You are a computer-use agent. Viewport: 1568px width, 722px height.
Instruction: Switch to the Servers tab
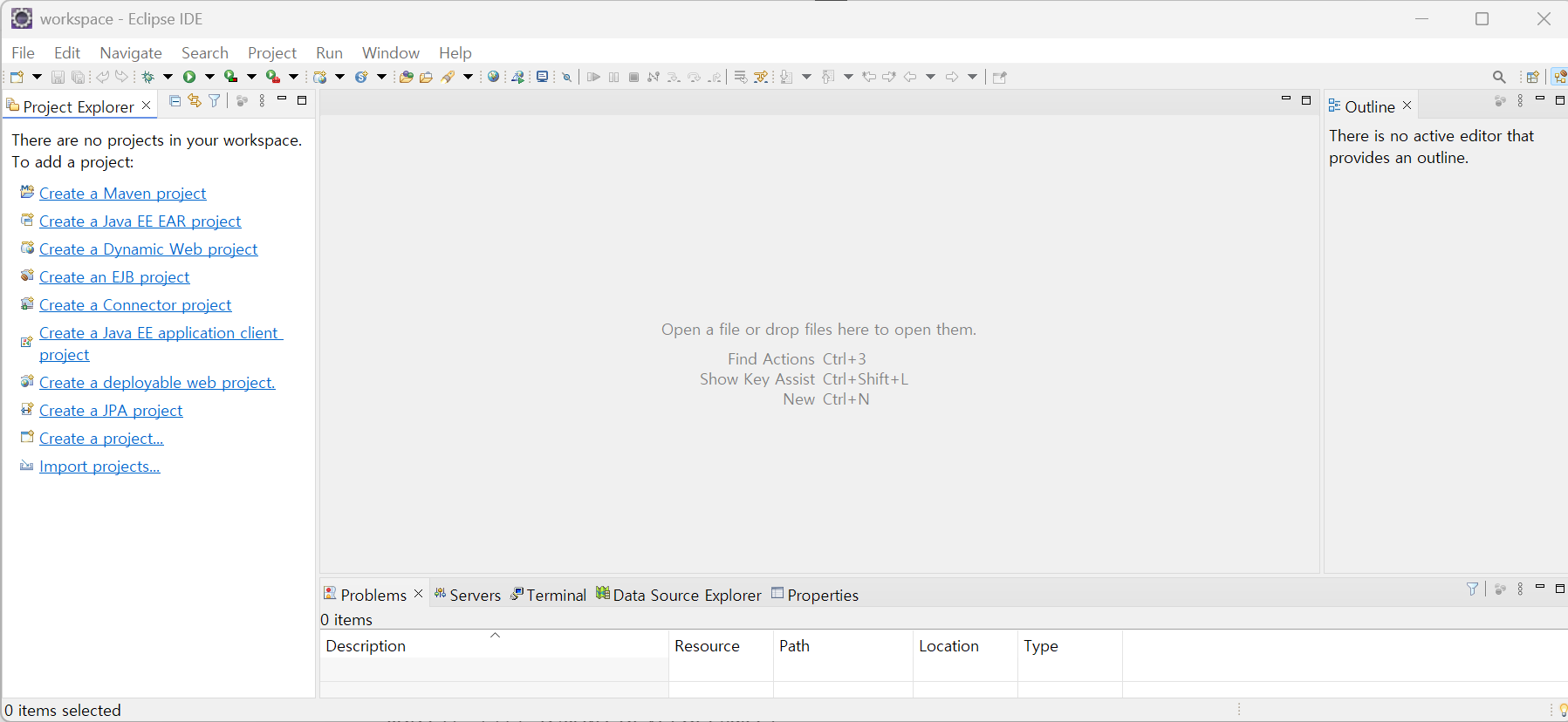467,595
